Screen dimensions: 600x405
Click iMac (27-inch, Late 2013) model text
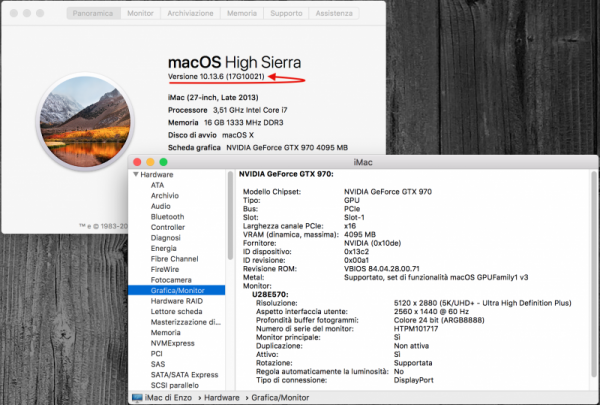[213, 98]
